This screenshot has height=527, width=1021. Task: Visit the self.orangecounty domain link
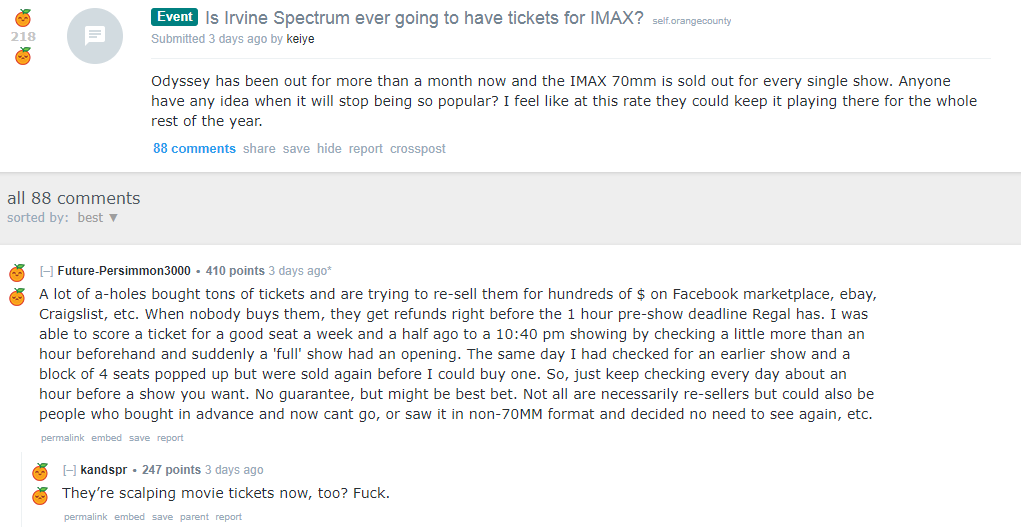click(692, 21)
